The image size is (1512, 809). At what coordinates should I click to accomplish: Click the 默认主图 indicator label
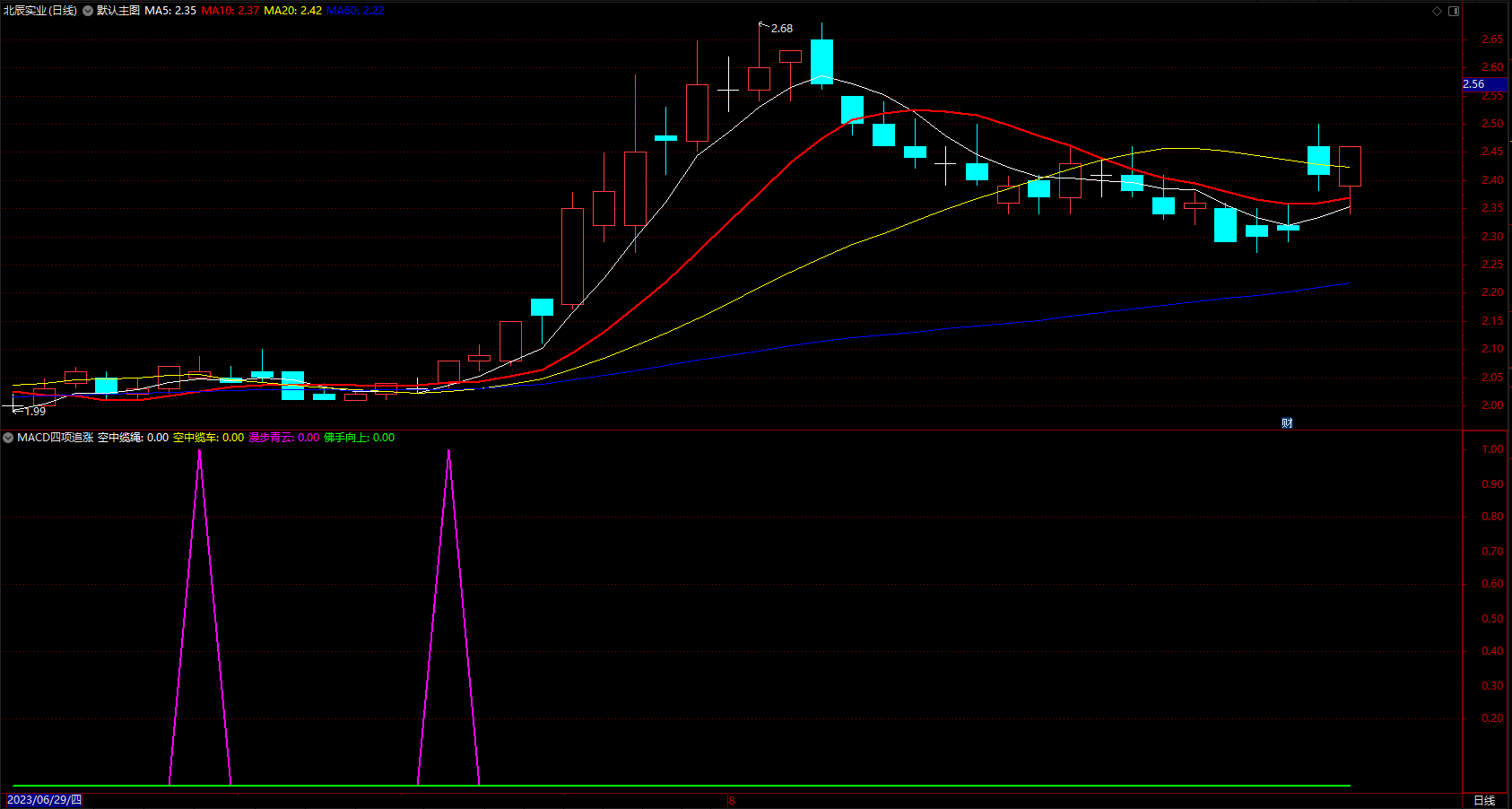tap(117, 11)
